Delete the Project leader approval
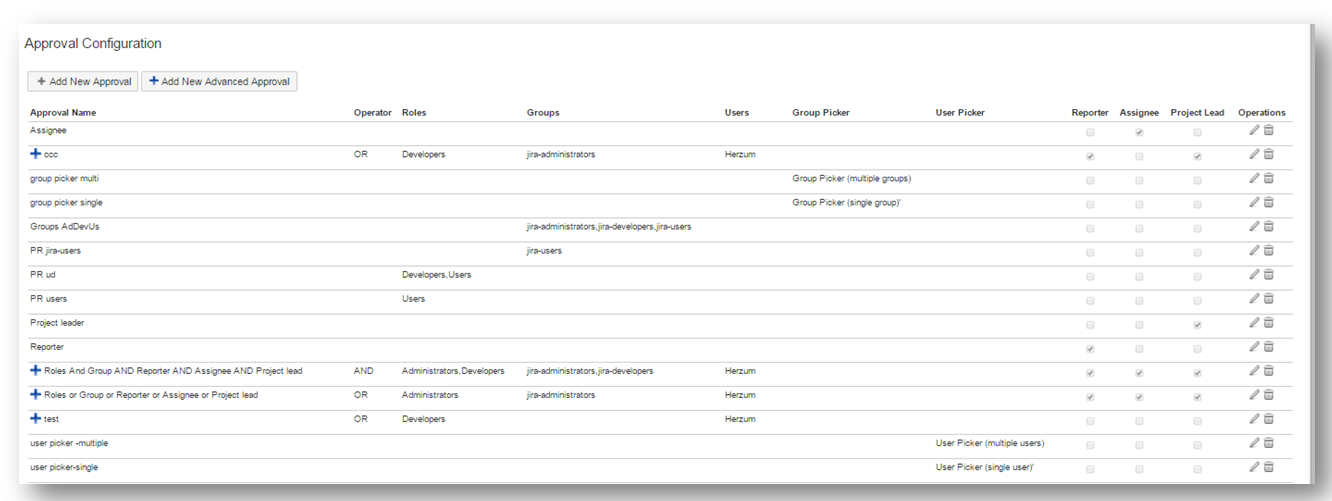This screenshot has height=501, width=1332. coord(1268,322)
